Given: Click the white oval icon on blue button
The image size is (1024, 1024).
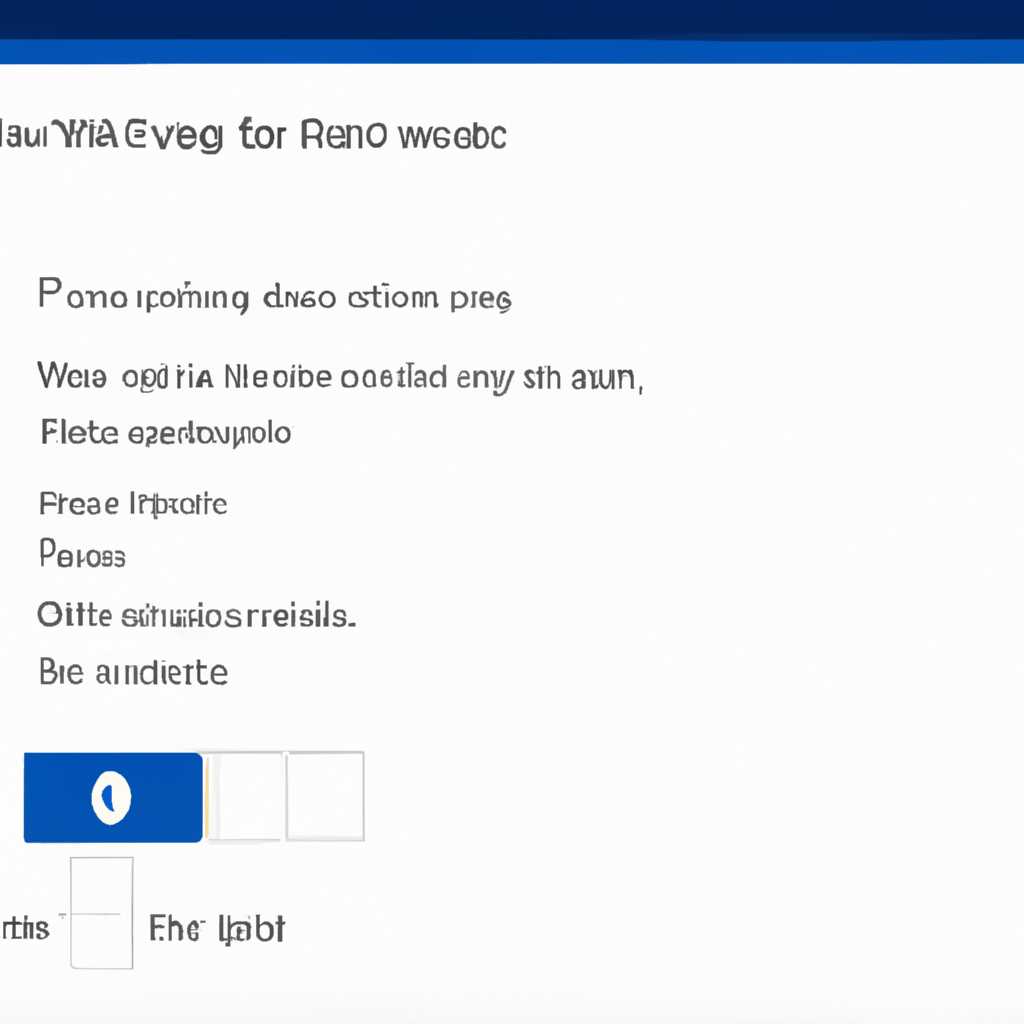Looking at the screenshot, I should coord(112,797).
